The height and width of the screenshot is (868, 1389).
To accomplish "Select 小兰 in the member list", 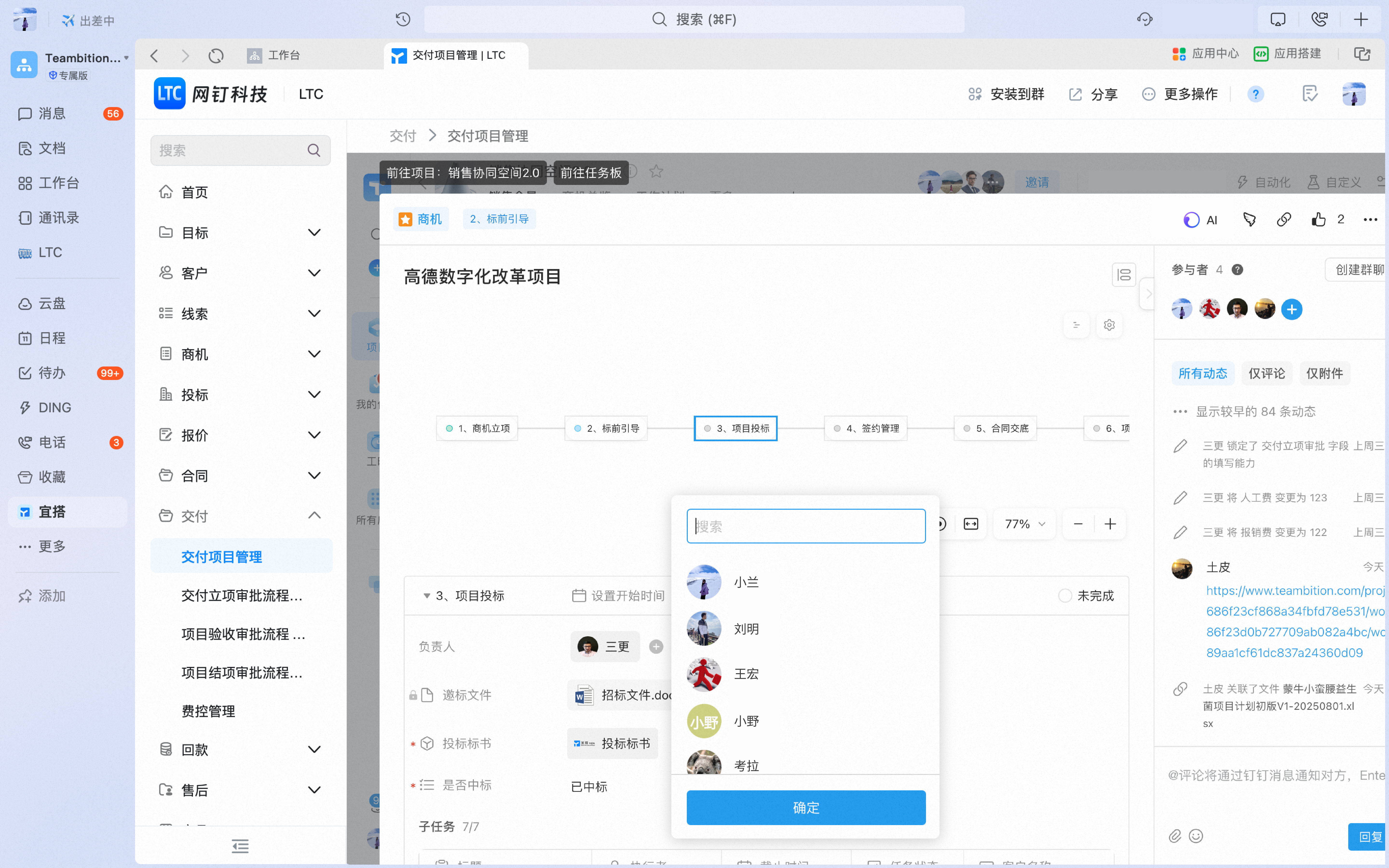I will (x=805, y=582).
